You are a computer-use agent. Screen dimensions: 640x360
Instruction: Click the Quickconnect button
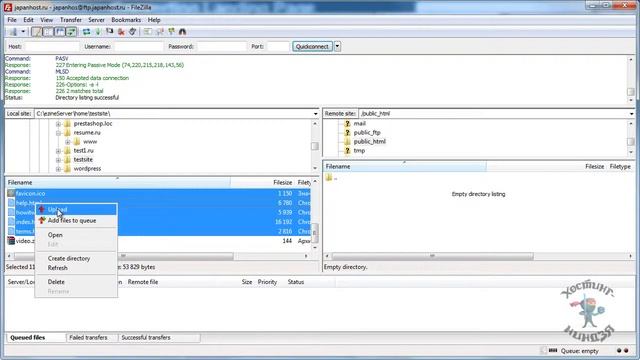pos(312,47)
